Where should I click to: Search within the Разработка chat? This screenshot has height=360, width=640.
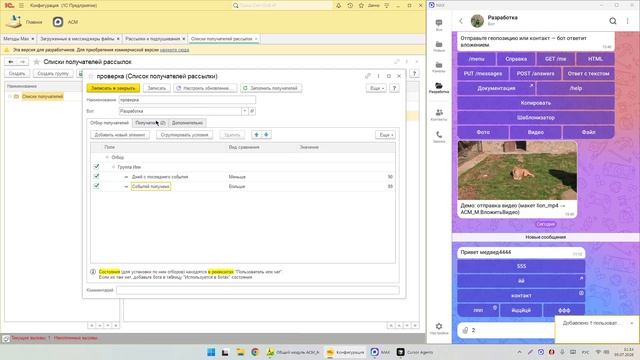pos(613,21)
